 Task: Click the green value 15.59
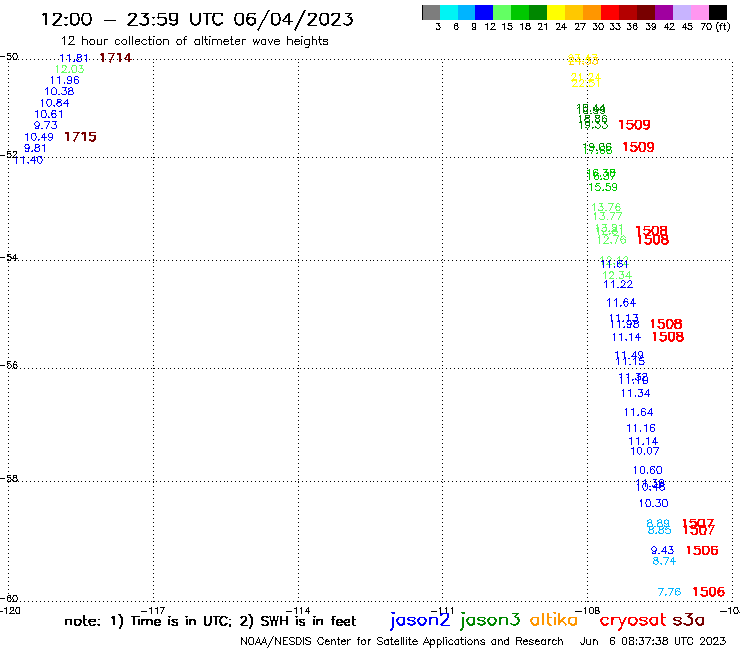click(603, 187)
